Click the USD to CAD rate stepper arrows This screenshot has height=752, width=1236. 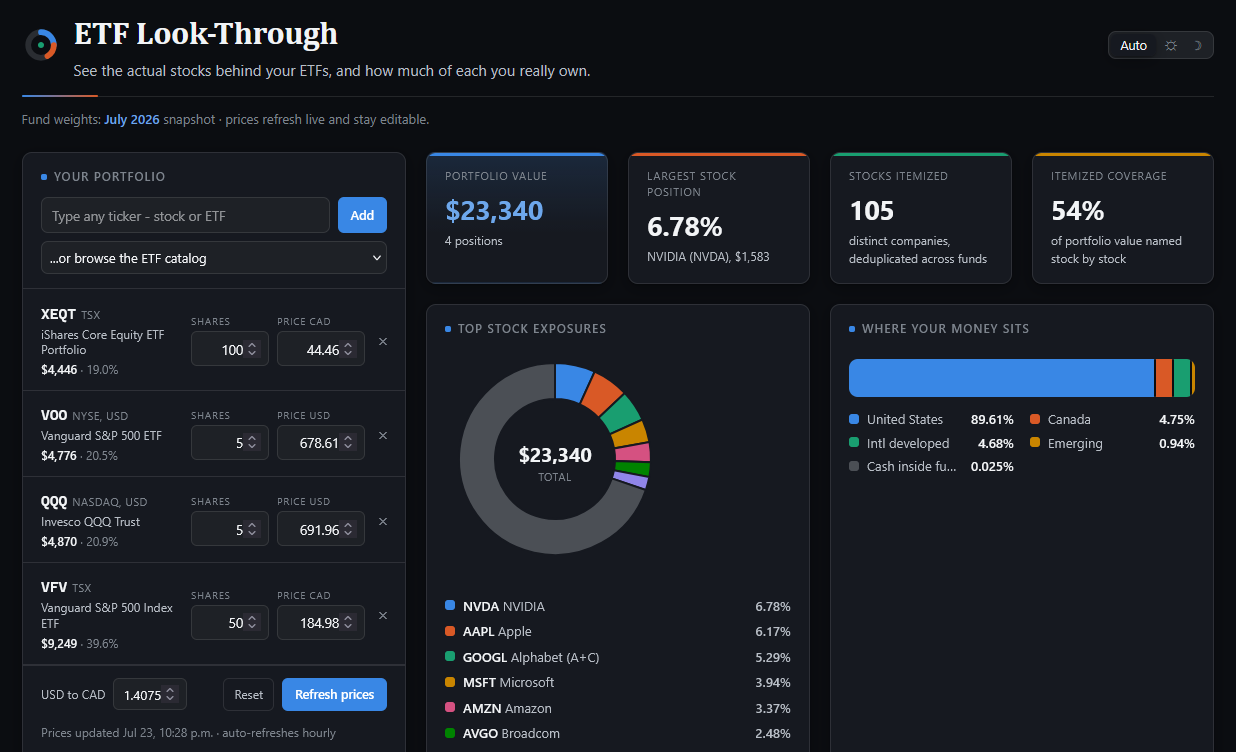pos(170,694)
